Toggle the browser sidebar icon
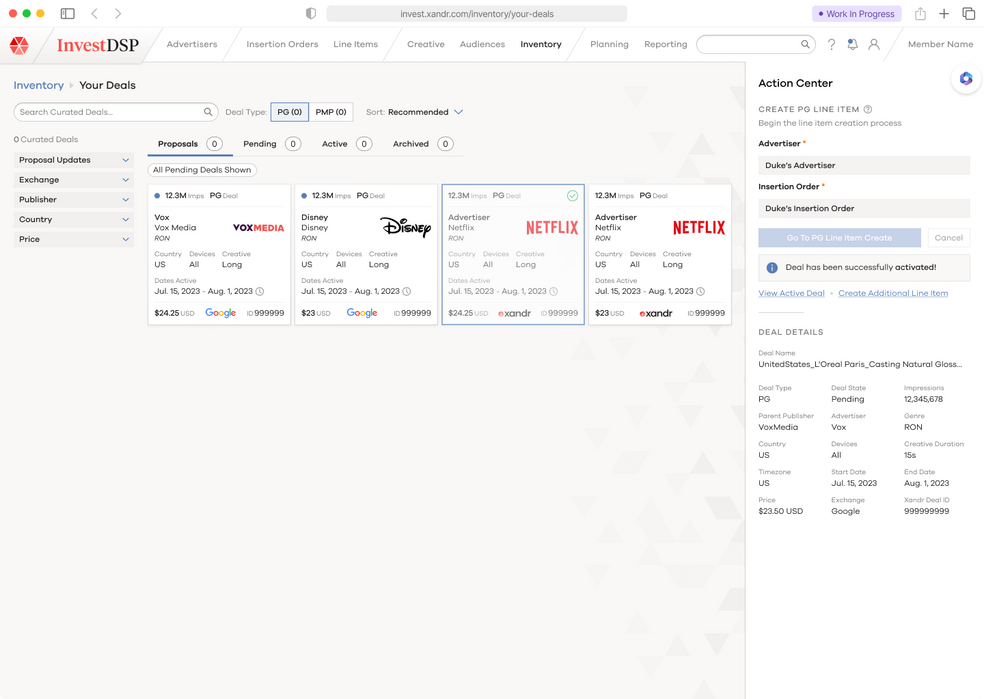Screen dimensions: 984x699 point(68,13)
